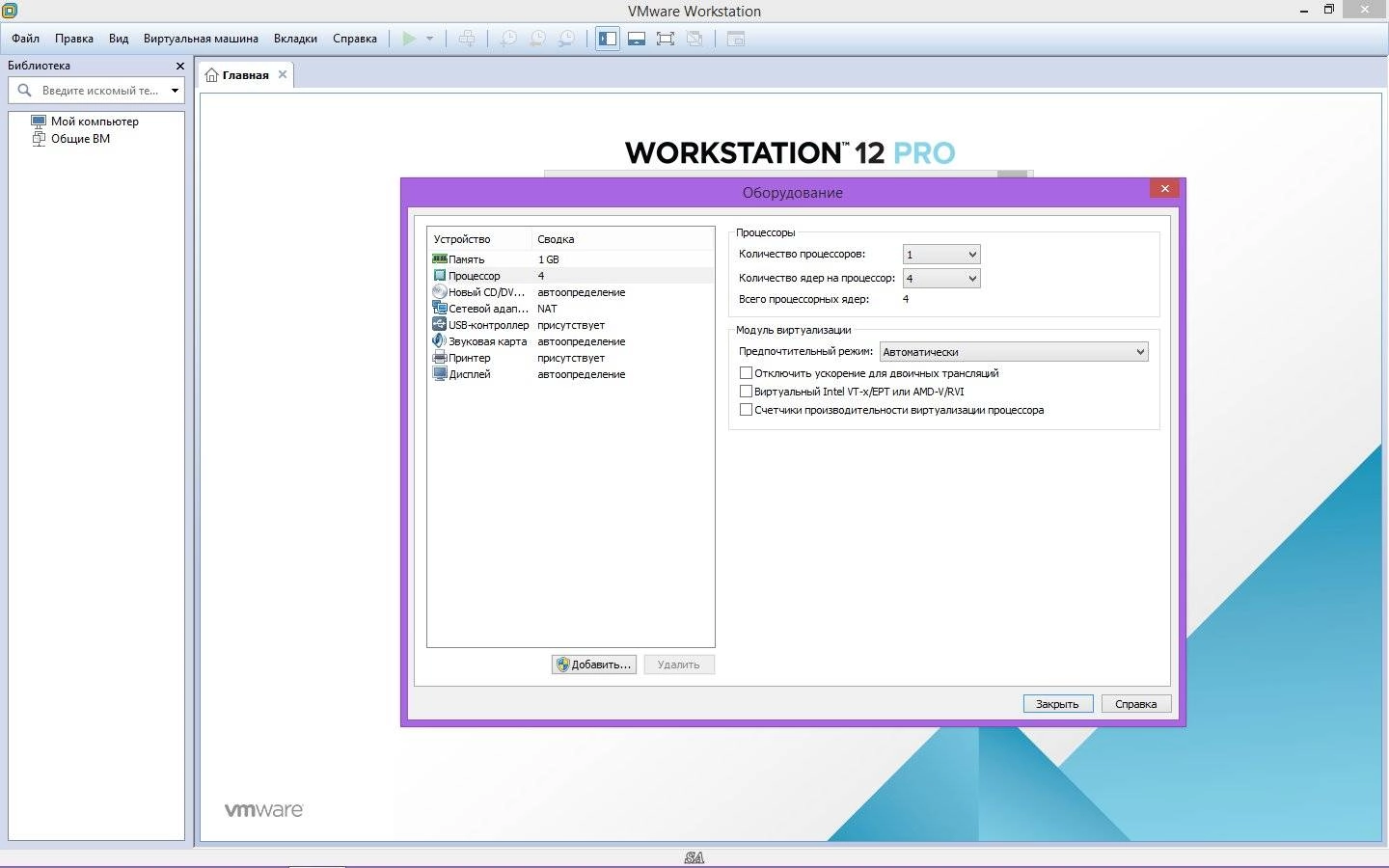Click the Процессор chip icon
Viewport: 1389px width, 868px height.
pyautogui.click(x=440, y=276)
